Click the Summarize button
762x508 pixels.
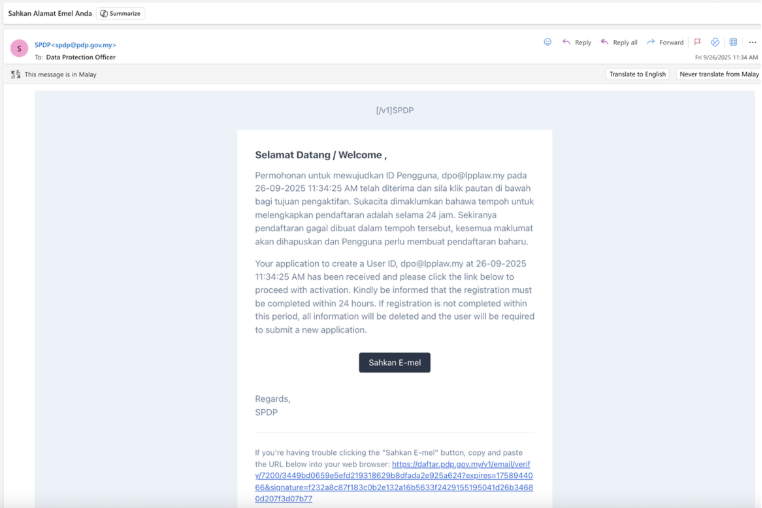(x=121, y=13)
